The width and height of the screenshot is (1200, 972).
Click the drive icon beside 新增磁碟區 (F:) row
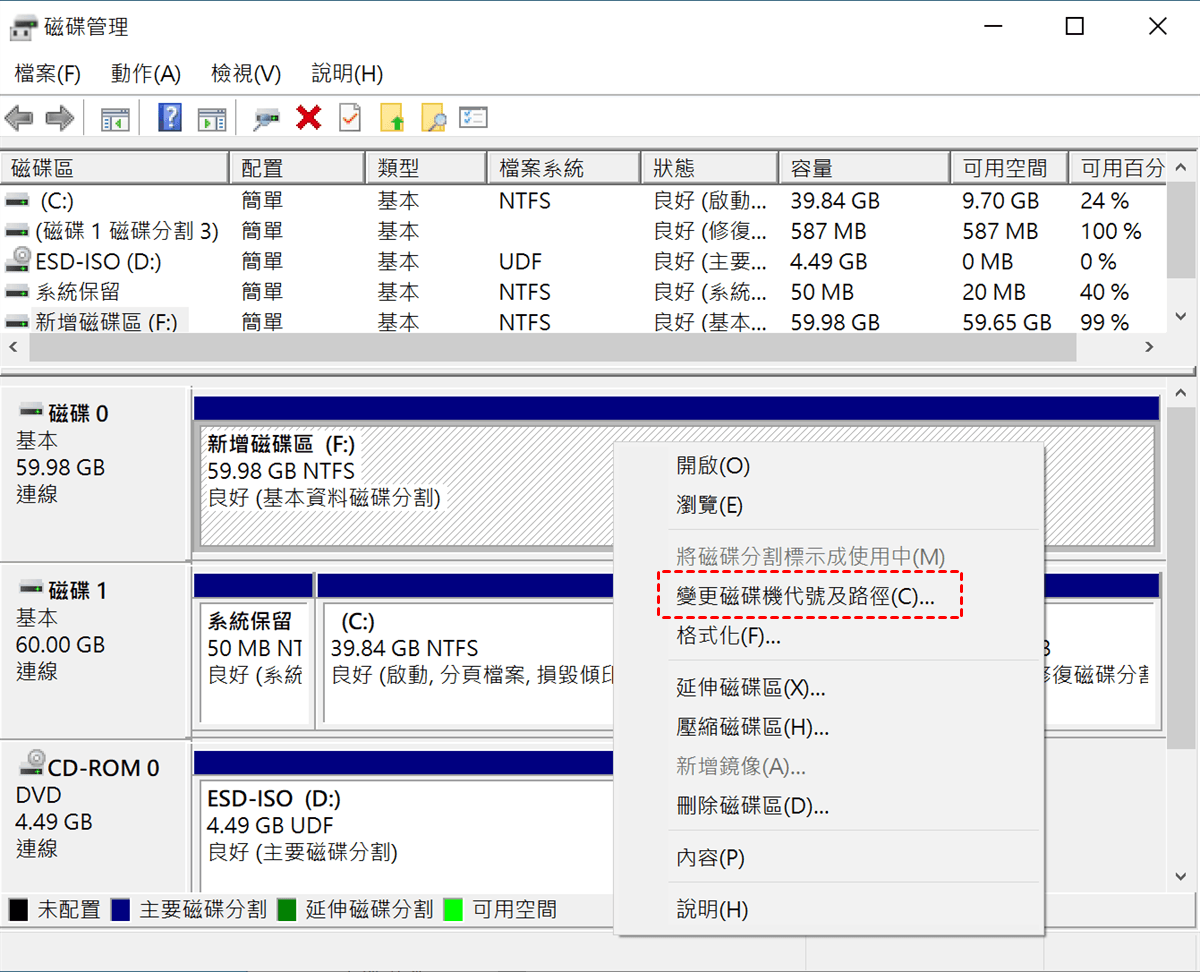[x=17, y=322]
